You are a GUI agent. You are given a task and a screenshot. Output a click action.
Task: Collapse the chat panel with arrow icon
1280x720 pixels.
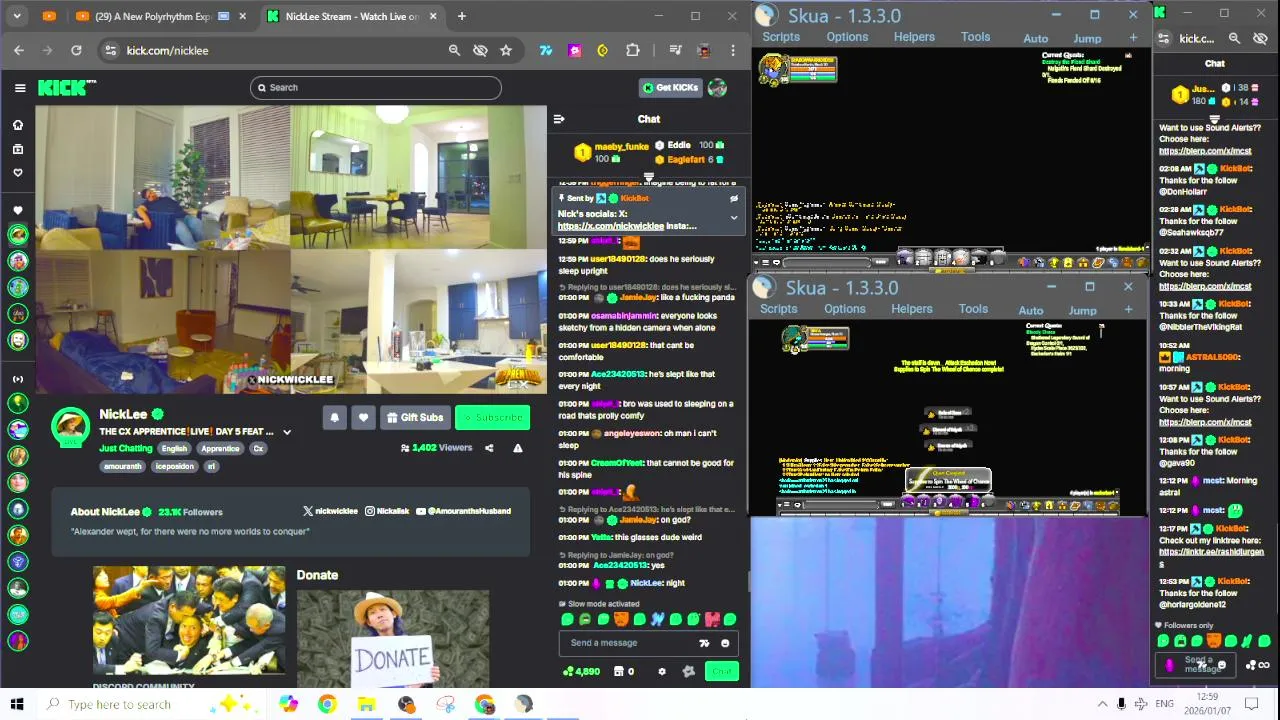pyautogui.click(x=559, y=119)
